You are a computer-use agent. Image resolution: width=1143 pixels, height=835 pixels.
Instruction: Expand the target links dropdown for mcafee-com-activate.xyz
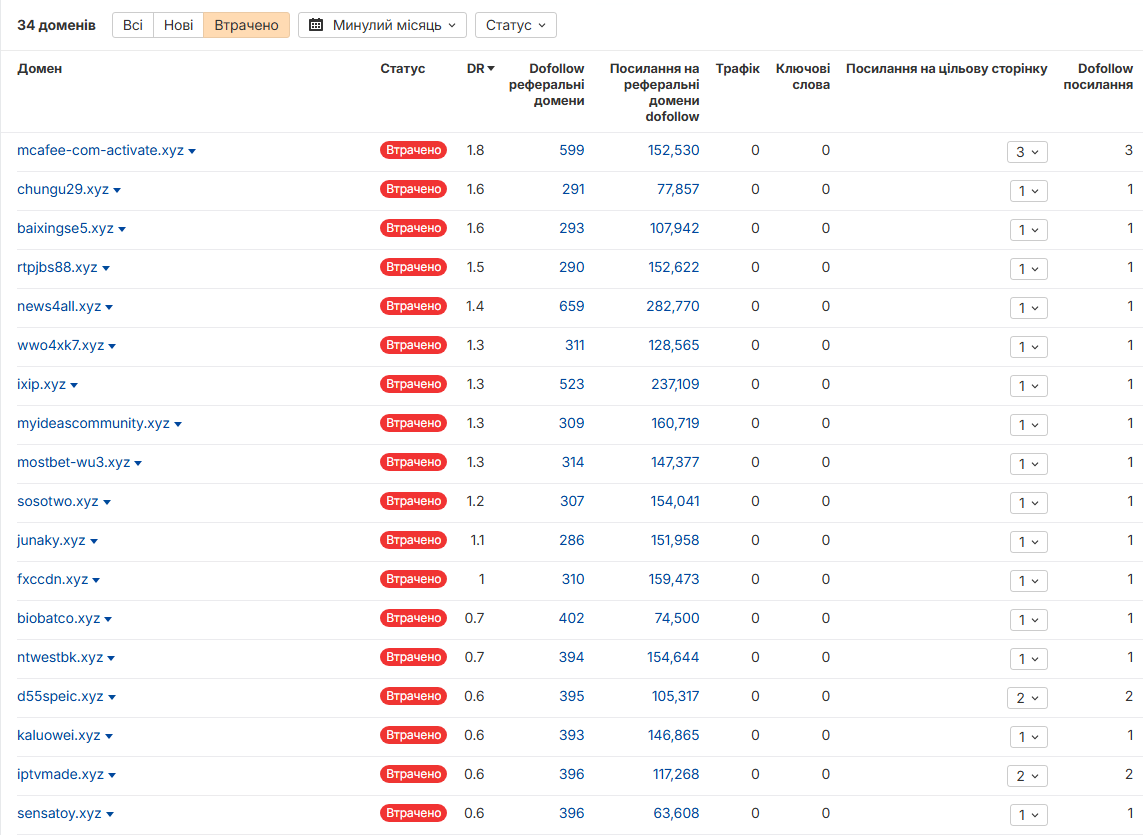[1027, 152]
